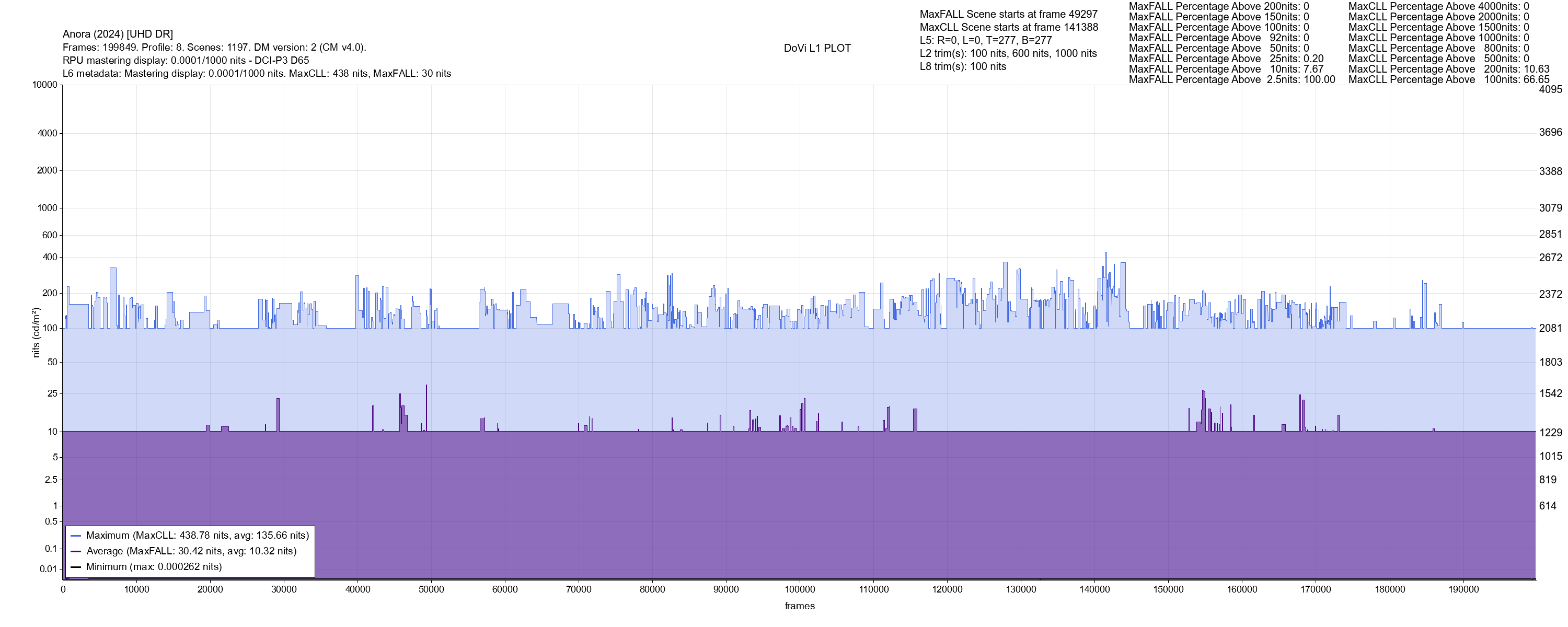Click the MaxCLL Scene starts at frame text
The image size is (1568, 627).
click(x=1009, y=27)
